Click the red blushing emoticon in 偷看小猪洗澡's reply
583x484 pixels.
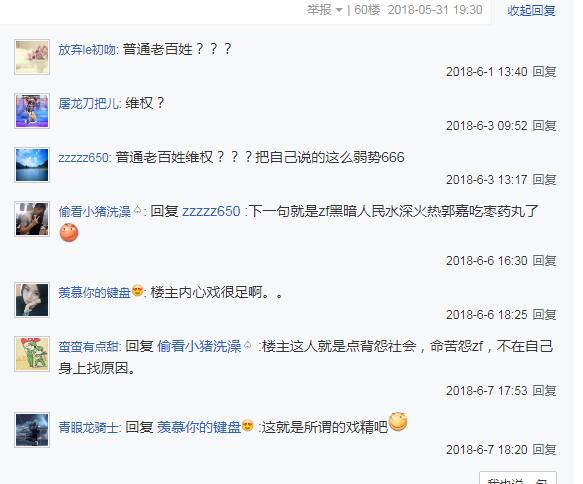coord(69,232)
